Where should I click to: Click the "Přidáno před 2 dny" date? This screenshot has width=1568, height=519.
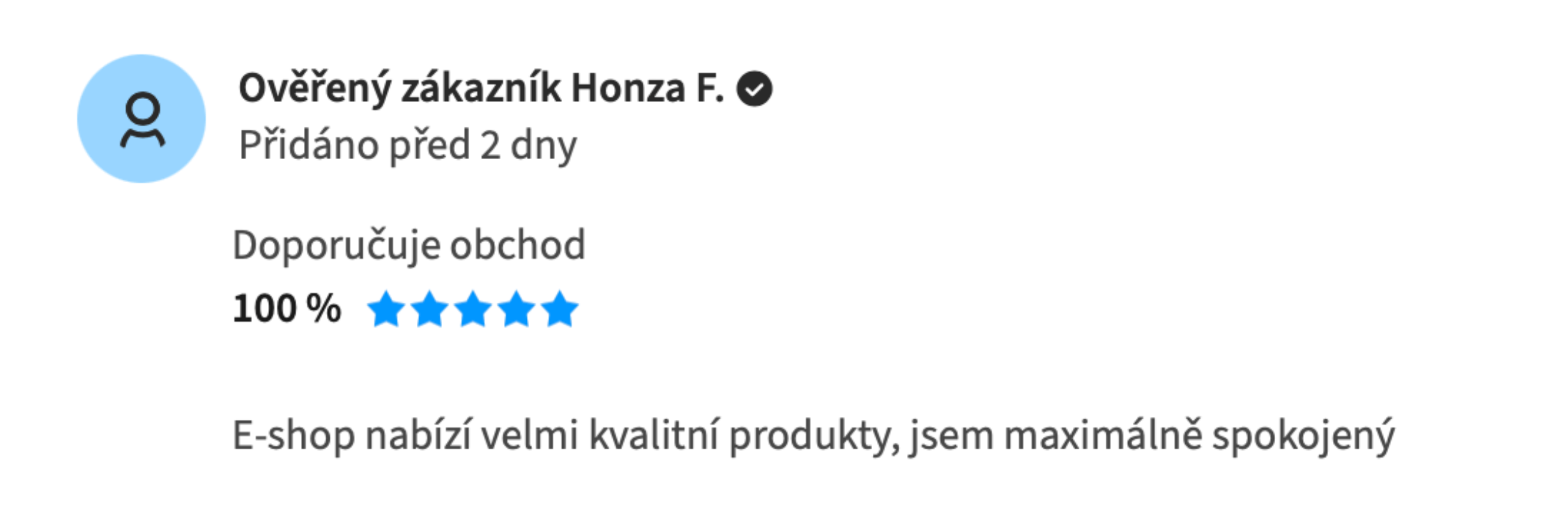click(408, 145)
